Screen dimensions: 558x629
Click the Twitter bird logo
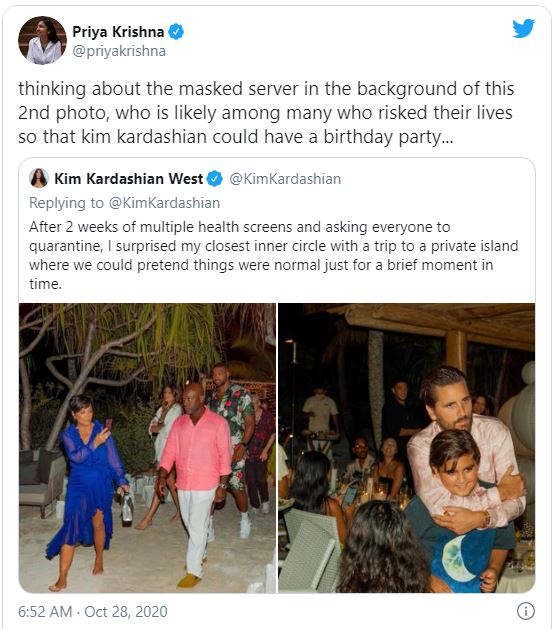[524, 28]
